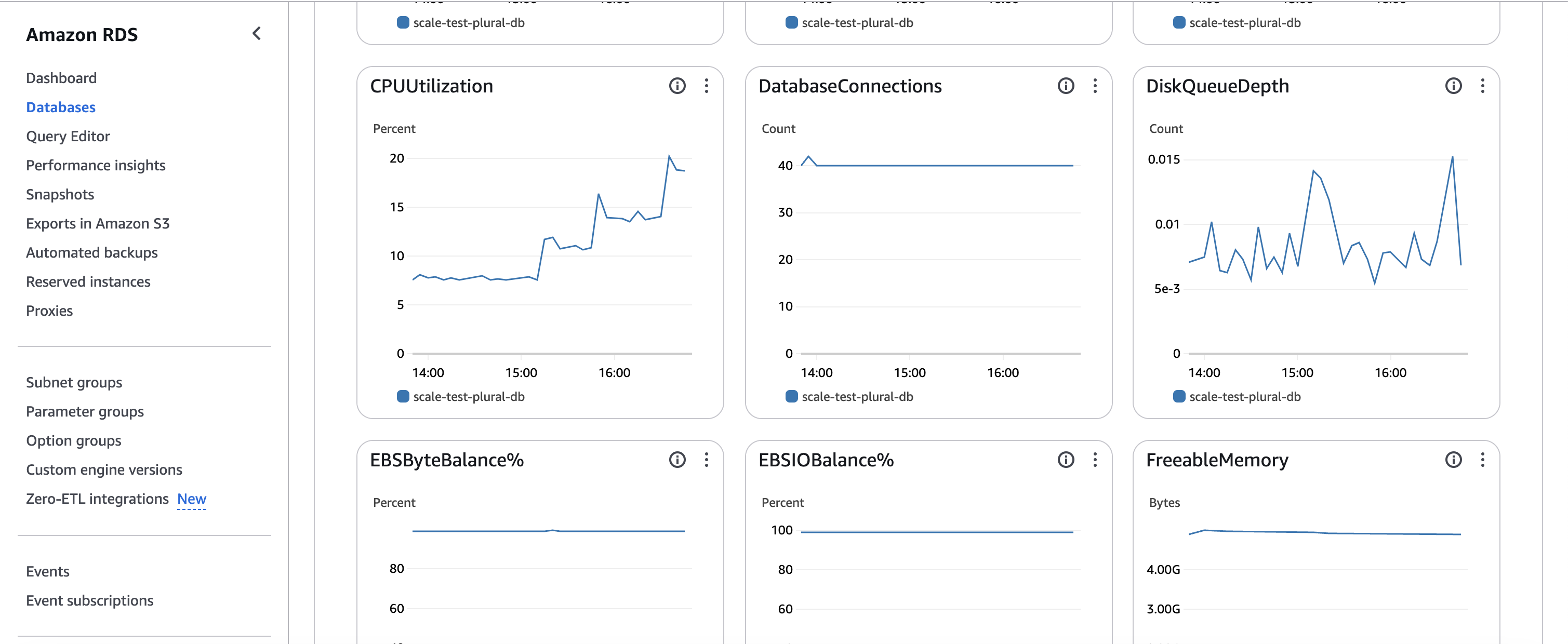
Task: Open Option groups
Action: click(x=74, y=441)
